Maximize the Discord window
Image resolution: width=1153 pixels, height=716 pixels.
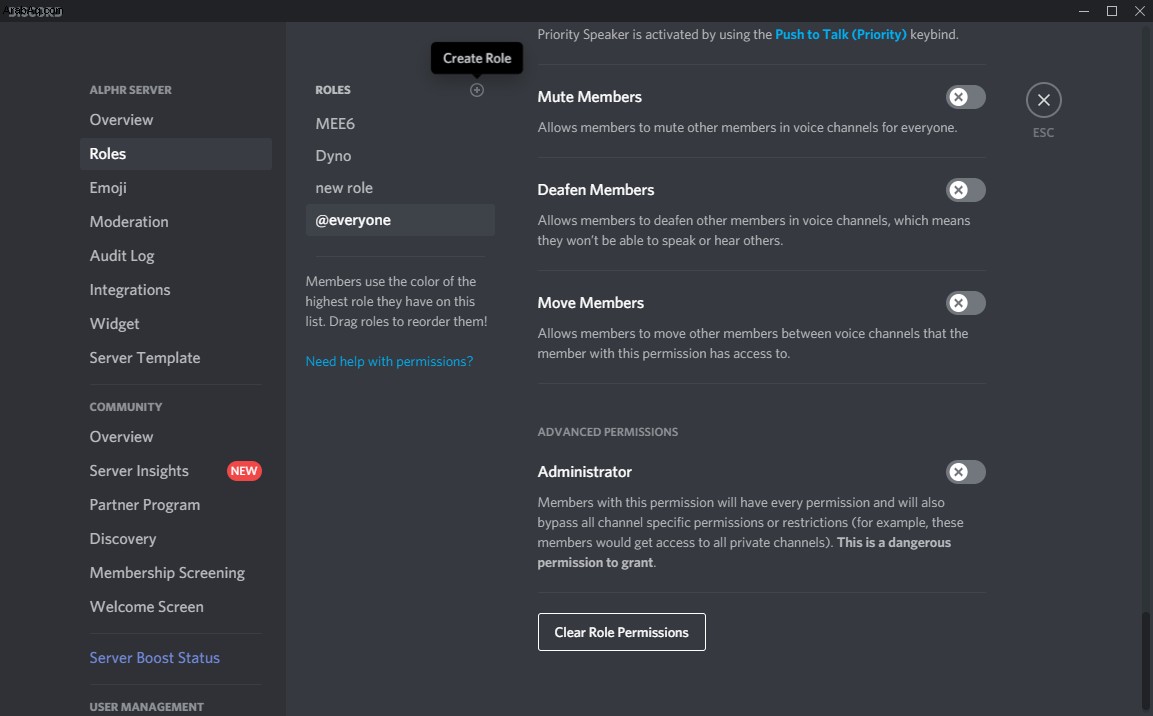coord(1112,11)
